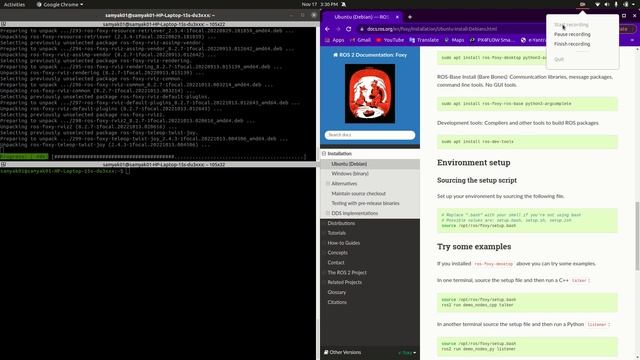Screen dimensions: 640x360
Task: Open Concepts in docs sidebar
Action: [338, 253]
